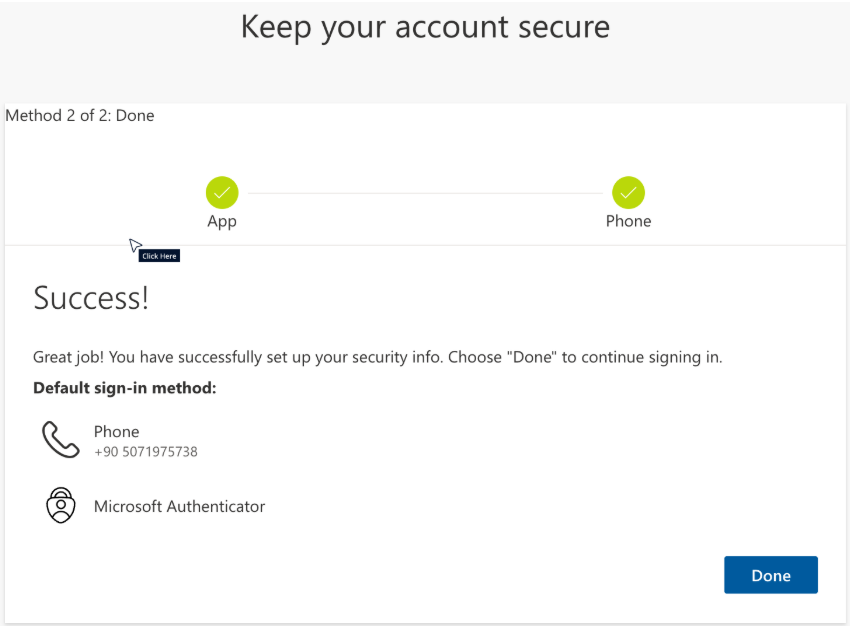
Task: Click the "Keep your account secure" title
Action: click(425, 27)
